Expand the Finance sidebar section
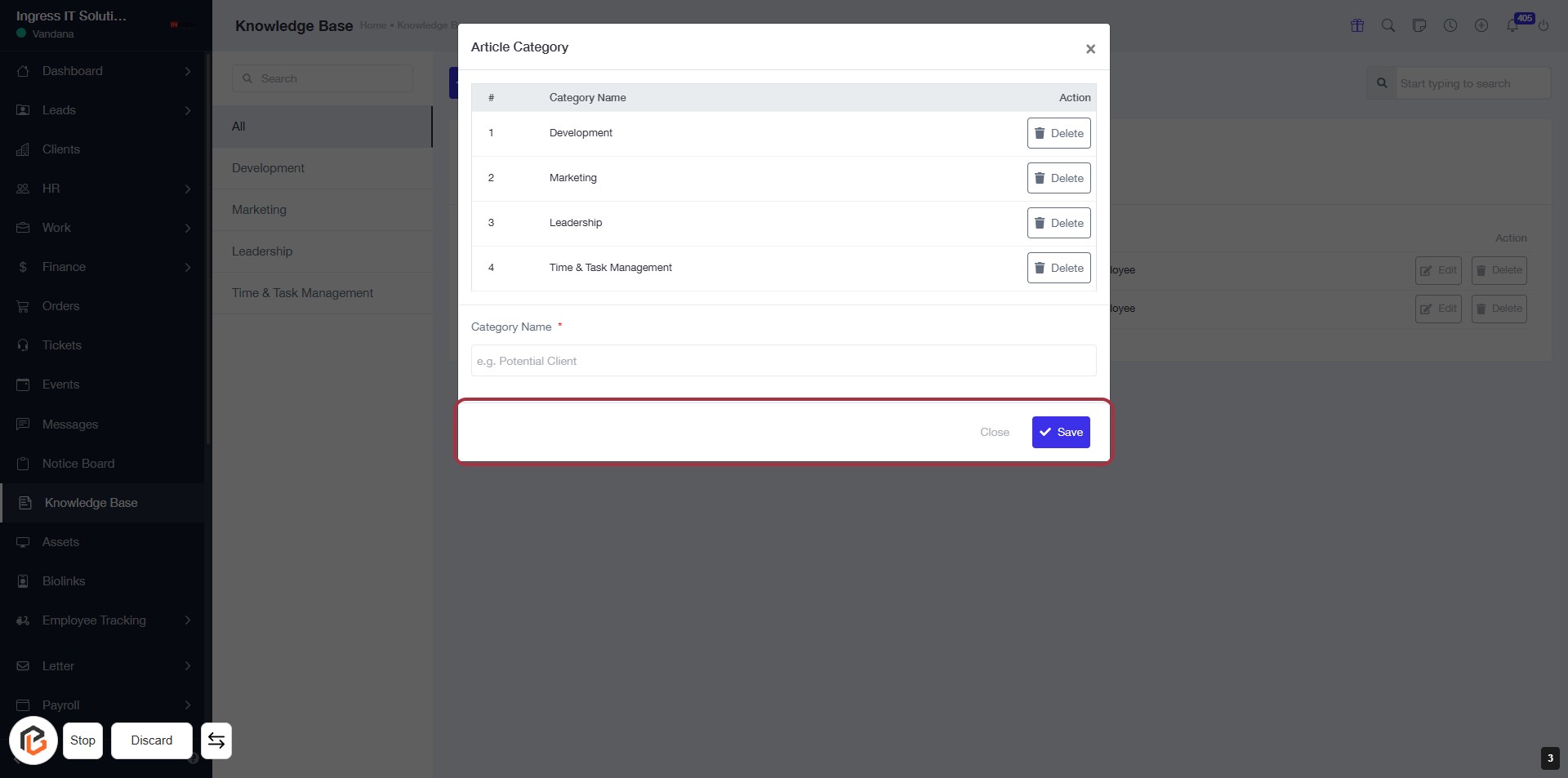The image size is (1568, 778). click(188, 267)
